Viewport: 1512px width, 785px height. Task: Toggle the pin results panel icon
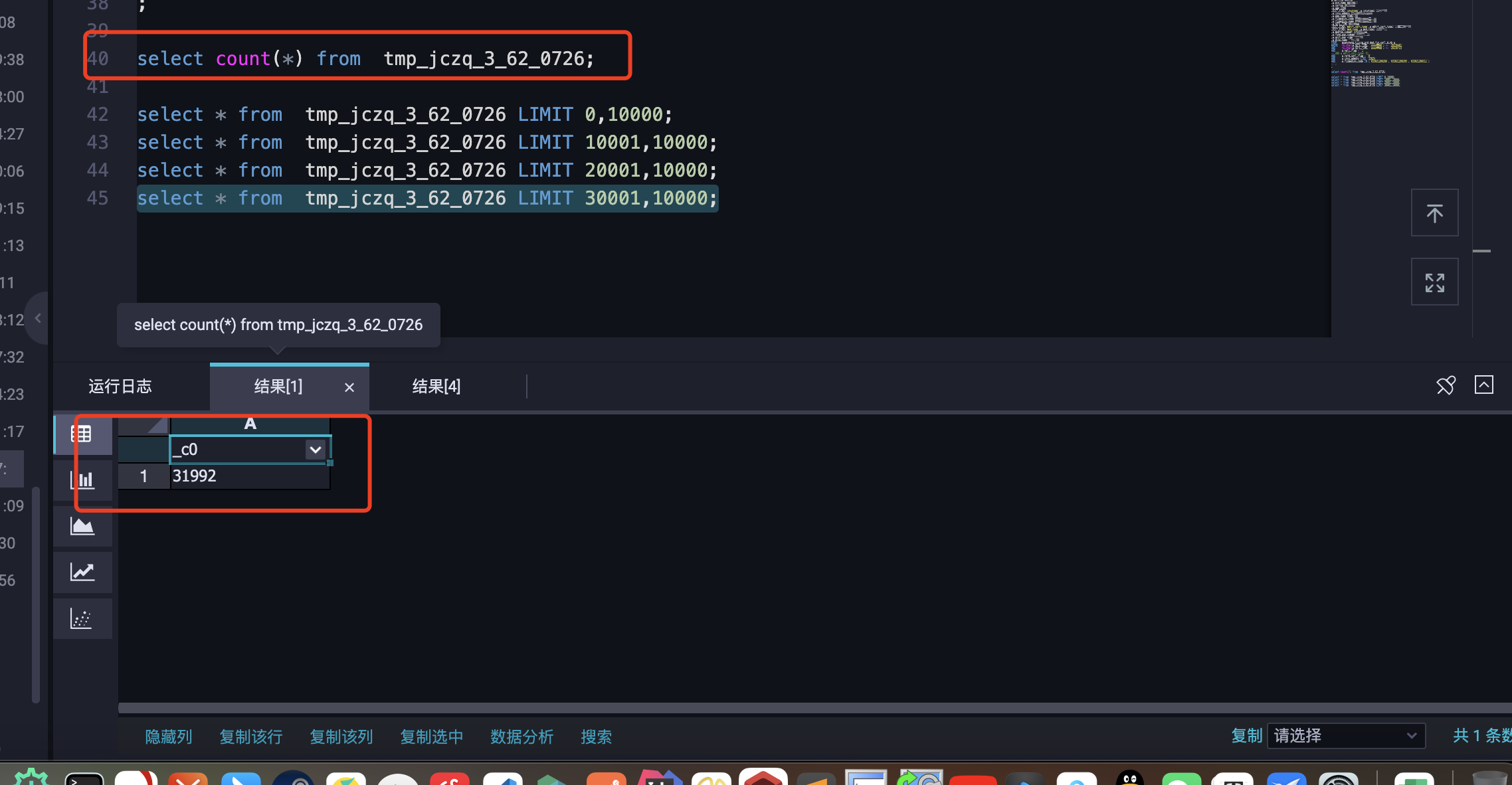(x=1445, y=385)
